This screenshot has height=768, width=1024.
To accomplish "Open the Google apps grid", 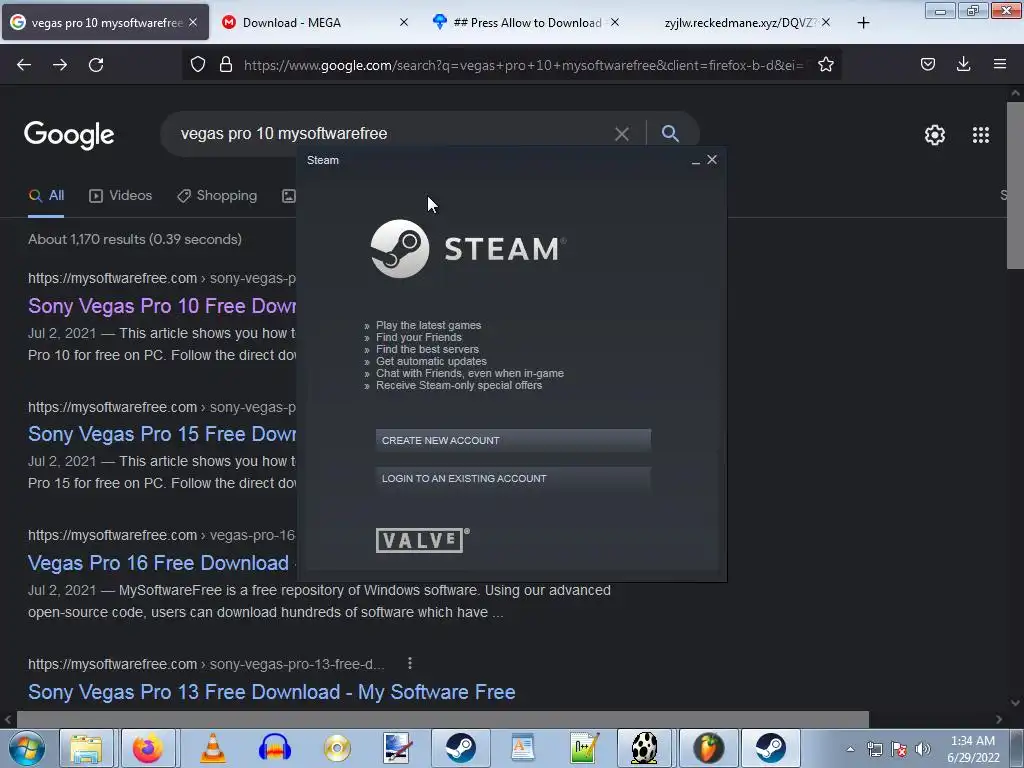I will pos(981,135).
